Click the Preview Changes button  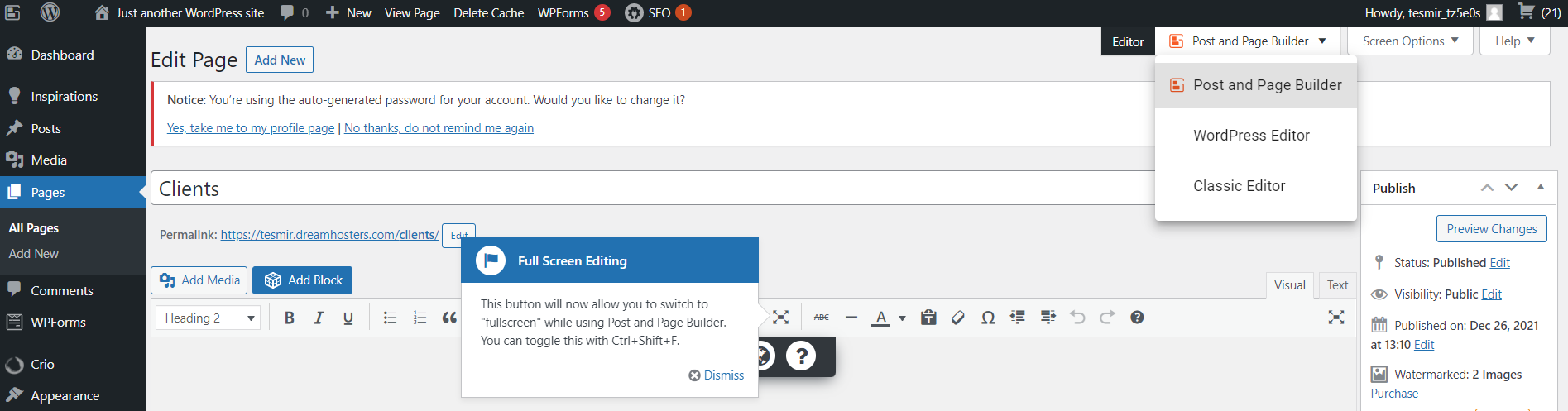tap(1492, 229)
